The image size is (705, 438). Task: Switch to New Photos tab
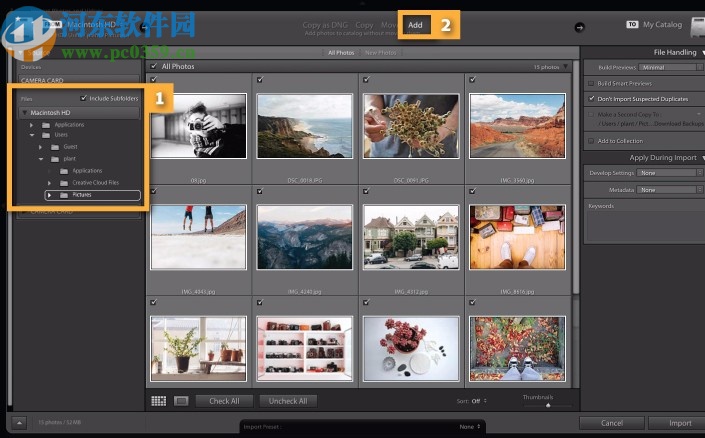coord(380,53)
